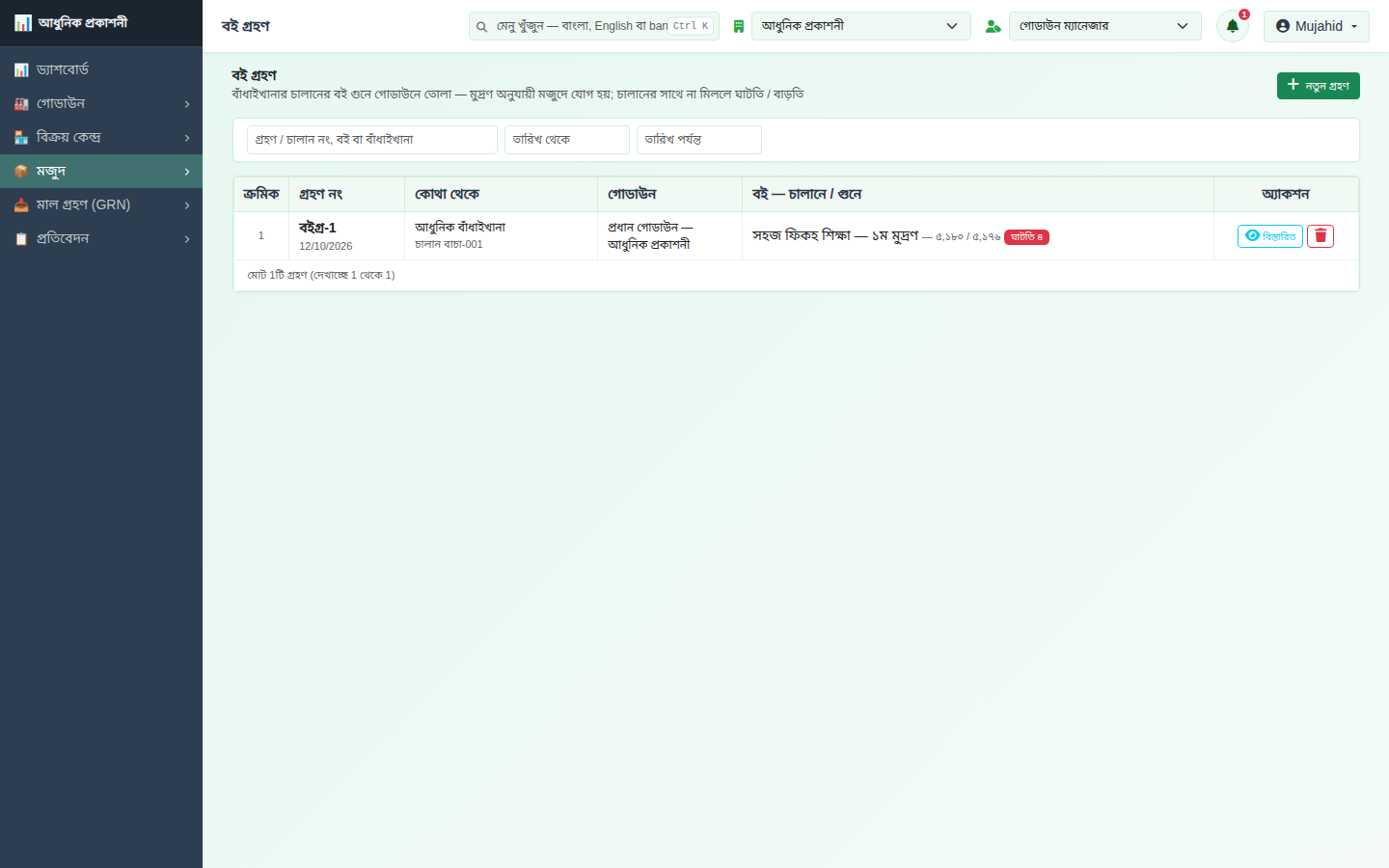The image size is (1389, 868).
Task: Click the green user role icon
Action: pos(993,26)
